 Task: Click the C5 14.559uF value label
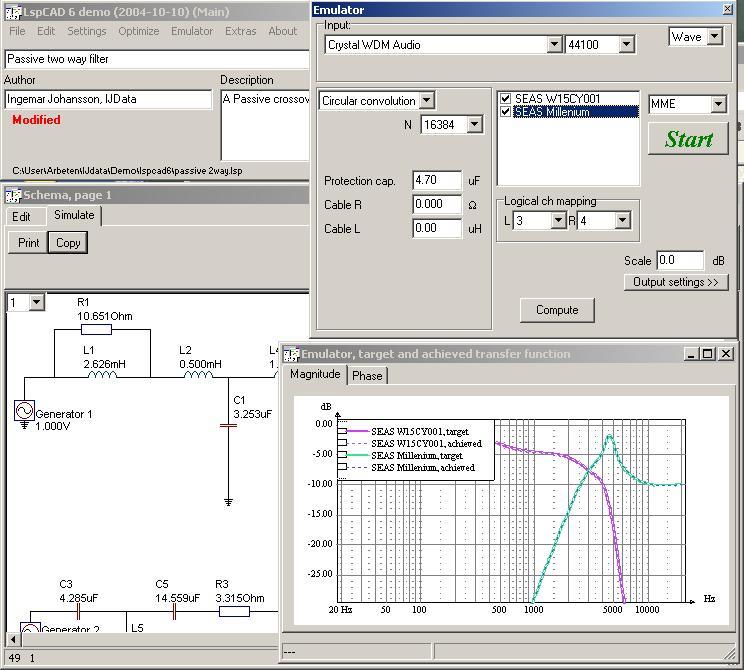[x=177, y=598]
